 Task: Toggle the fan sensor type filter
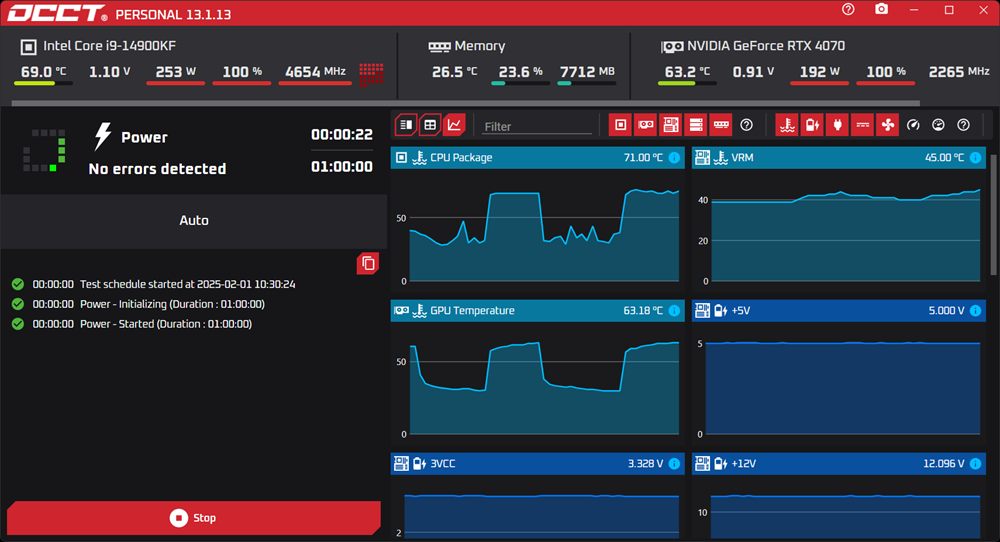coord(888,125)
